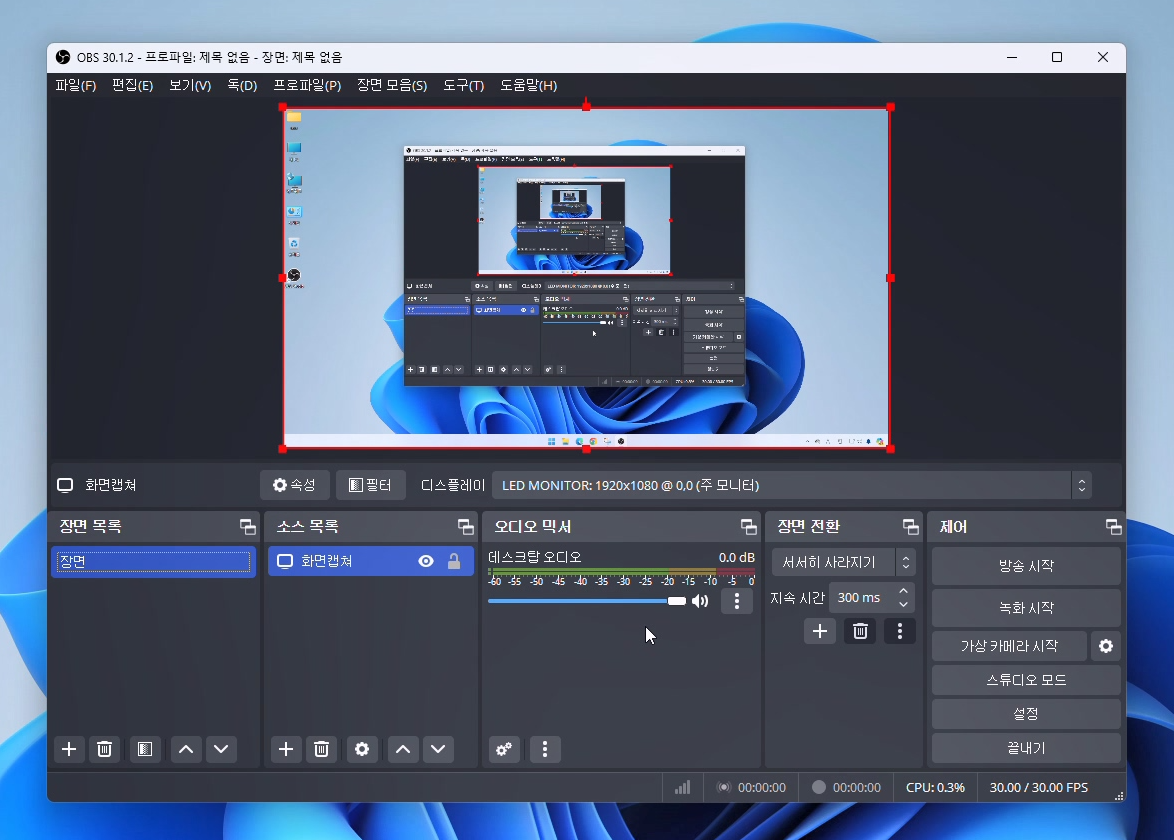Click the network signal status icon

(x=682, y=788)
